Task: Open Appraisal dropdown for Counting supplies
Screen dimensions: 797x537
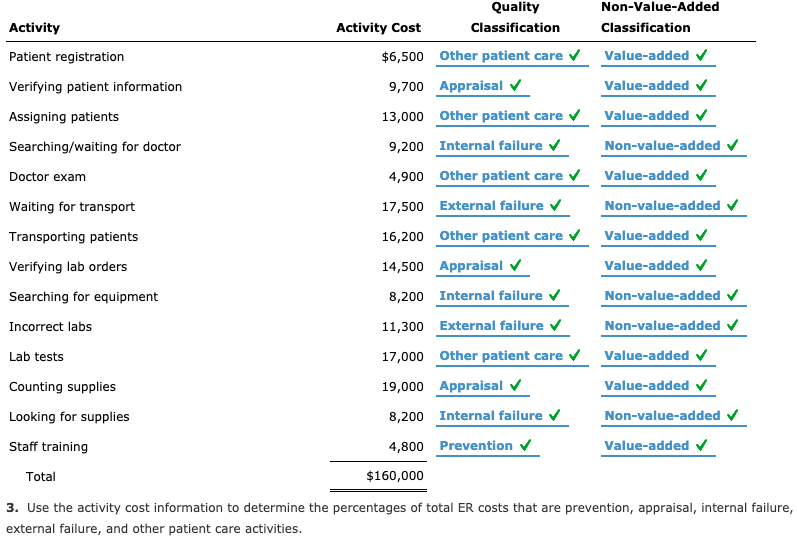Action: coord(482,386)
